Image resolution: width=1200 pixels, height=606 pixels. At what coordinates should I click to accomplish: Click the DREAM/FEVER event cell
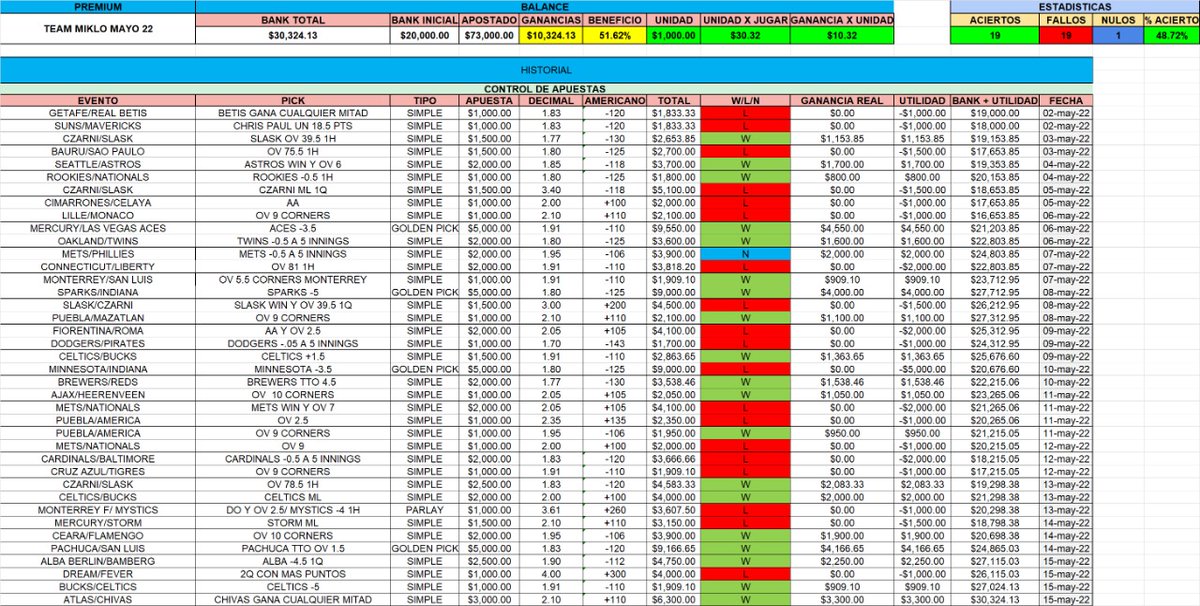(97, 573)
